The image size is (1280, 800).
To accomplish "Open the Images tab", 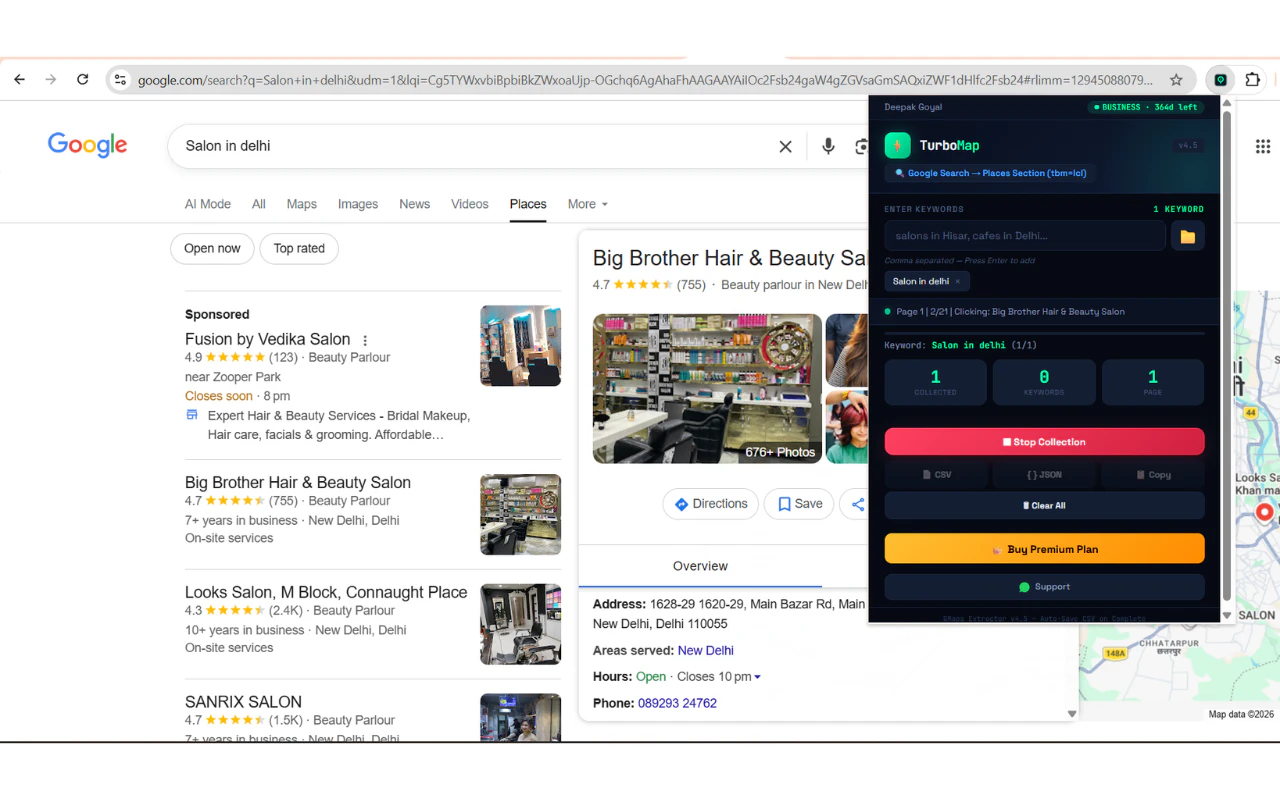I will click(358, 204).
